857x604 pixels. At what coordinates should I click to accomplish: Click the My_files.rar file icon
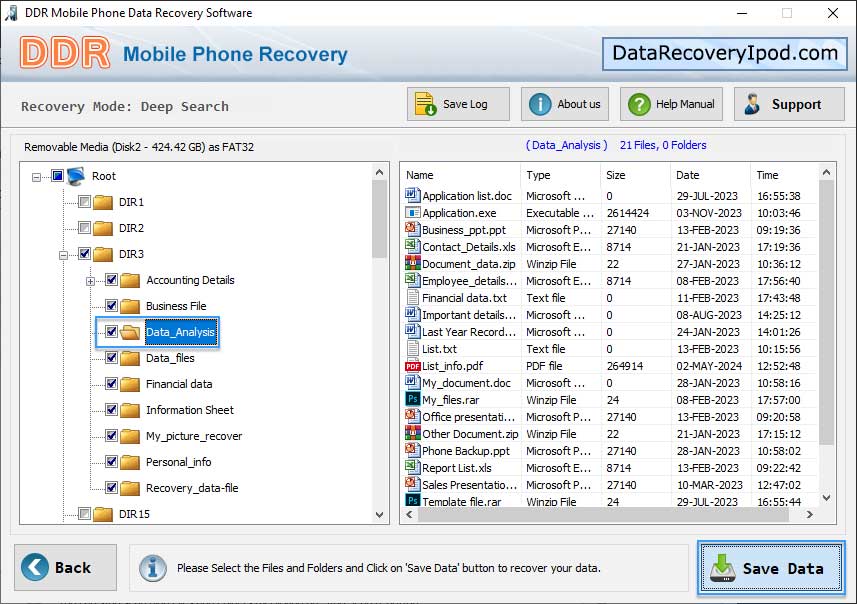[412, 399]
